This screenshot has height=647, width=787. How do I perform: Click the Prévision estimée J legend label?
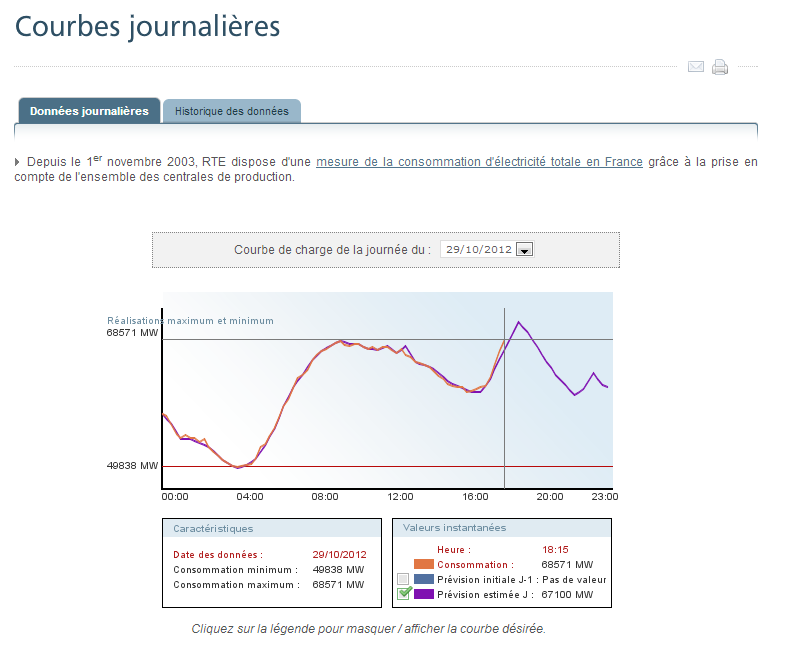[x=485, y=594]
